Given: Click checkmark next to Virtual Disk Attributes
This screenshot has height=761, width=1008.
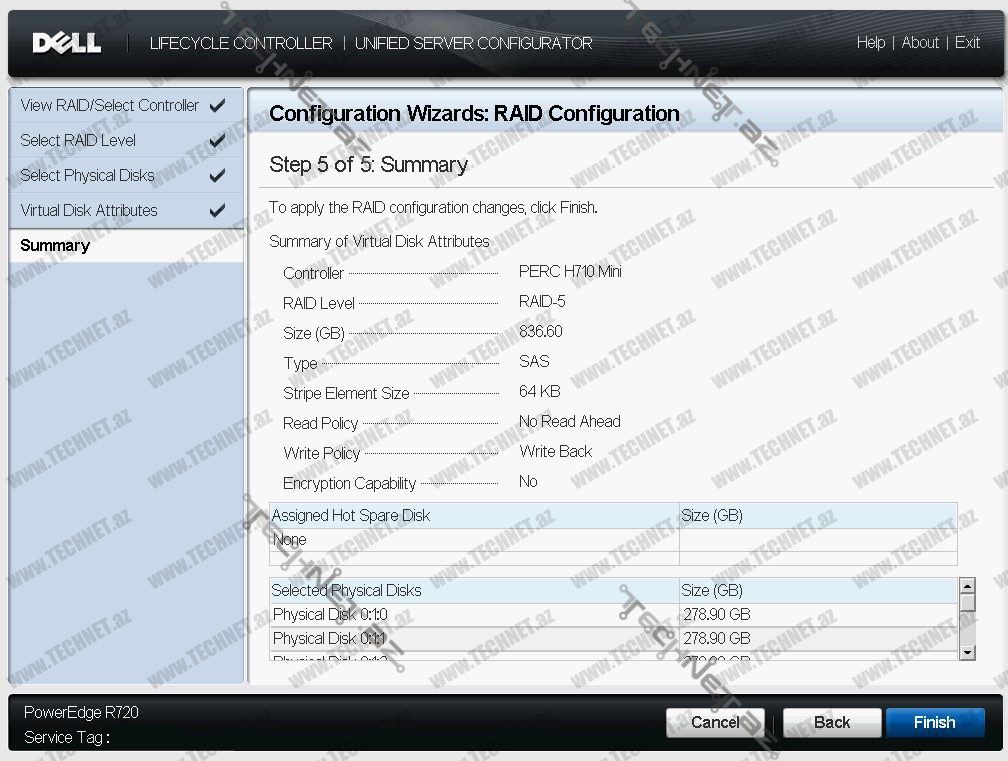Looking at the screenshot, I should click(x=217, y=210).
